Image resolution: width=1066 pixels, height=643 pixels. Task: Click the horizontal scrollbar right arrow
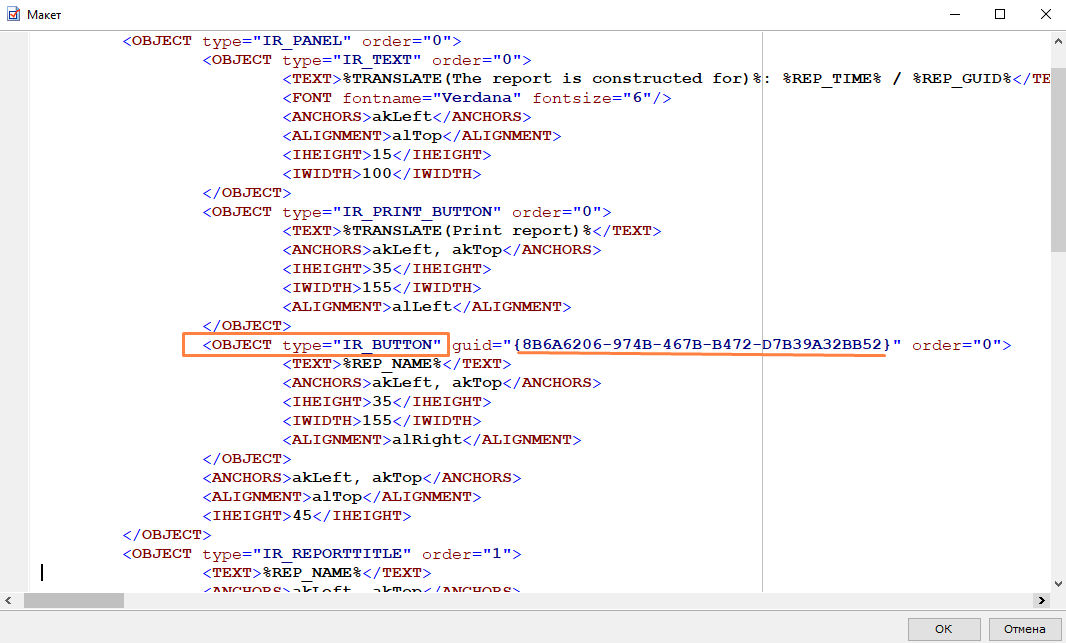point(1041,600)
